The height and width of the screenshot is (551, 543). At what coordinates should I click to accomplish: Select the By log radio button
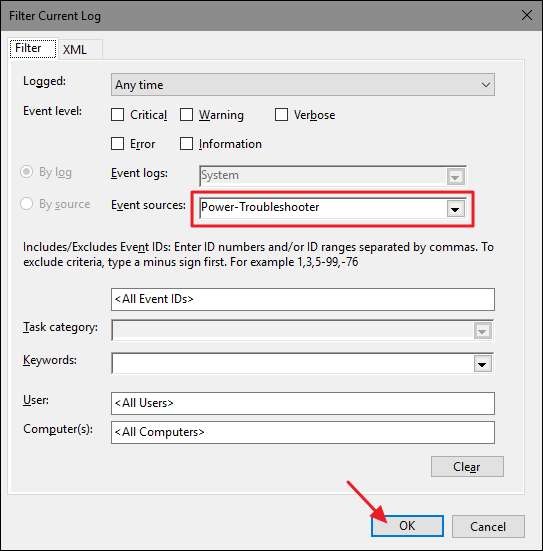pos(27,172)
